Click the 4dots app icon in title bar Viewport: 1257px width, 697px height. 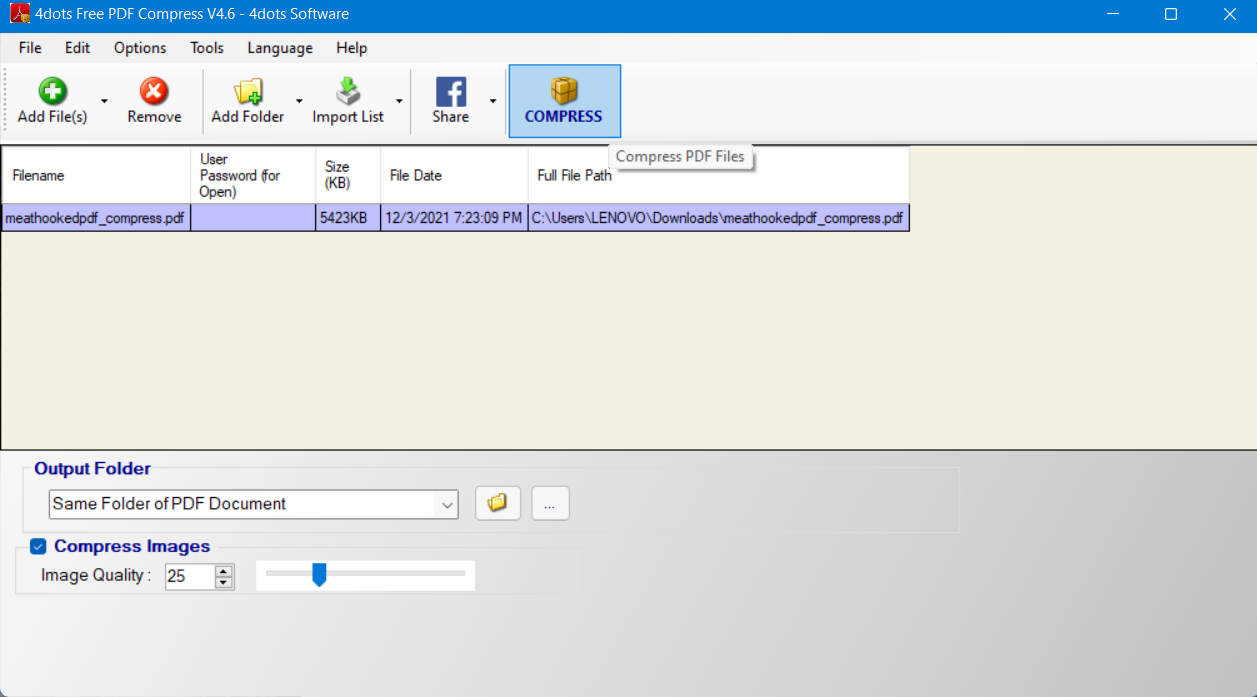(19, 14)
